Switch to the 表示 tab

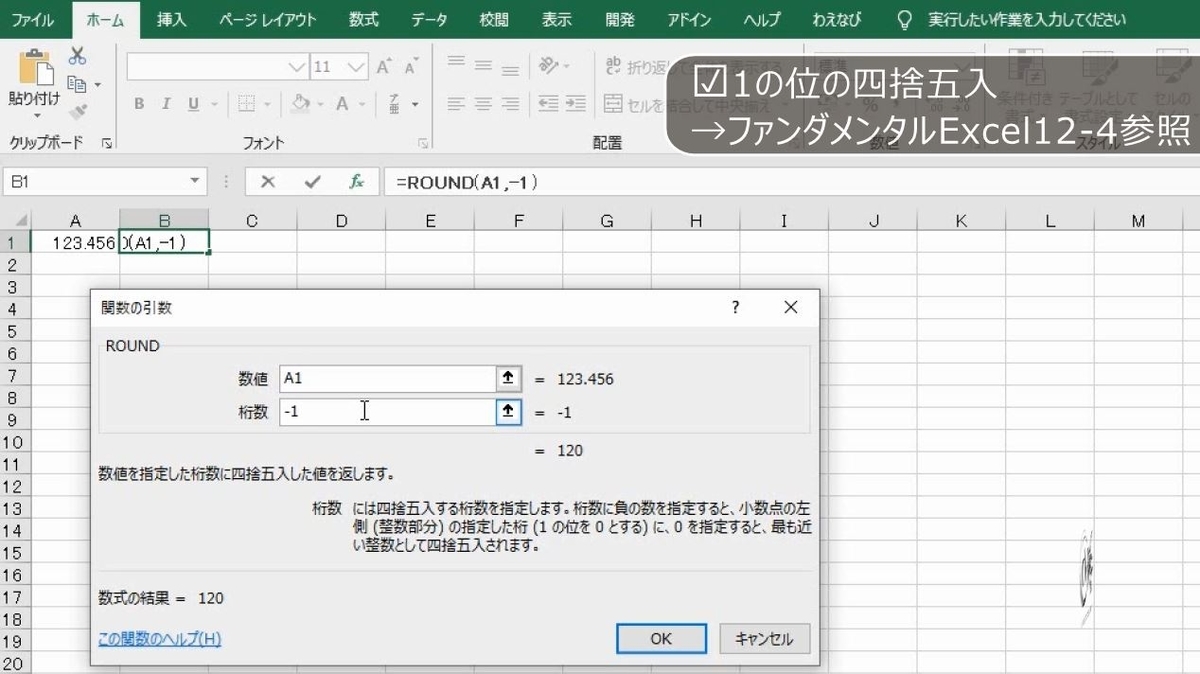[x=556, y=19]
